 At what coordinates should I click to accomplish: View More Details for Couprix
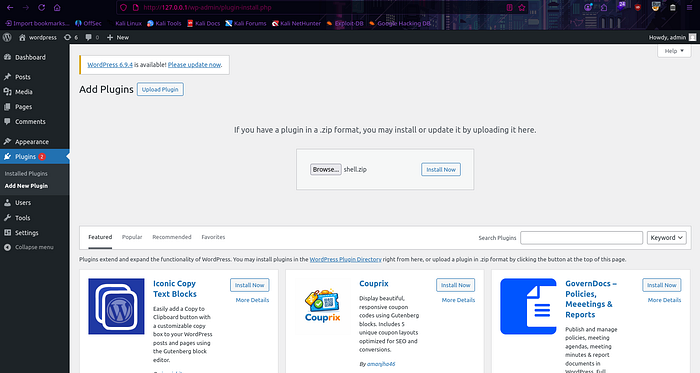(458, 300)
